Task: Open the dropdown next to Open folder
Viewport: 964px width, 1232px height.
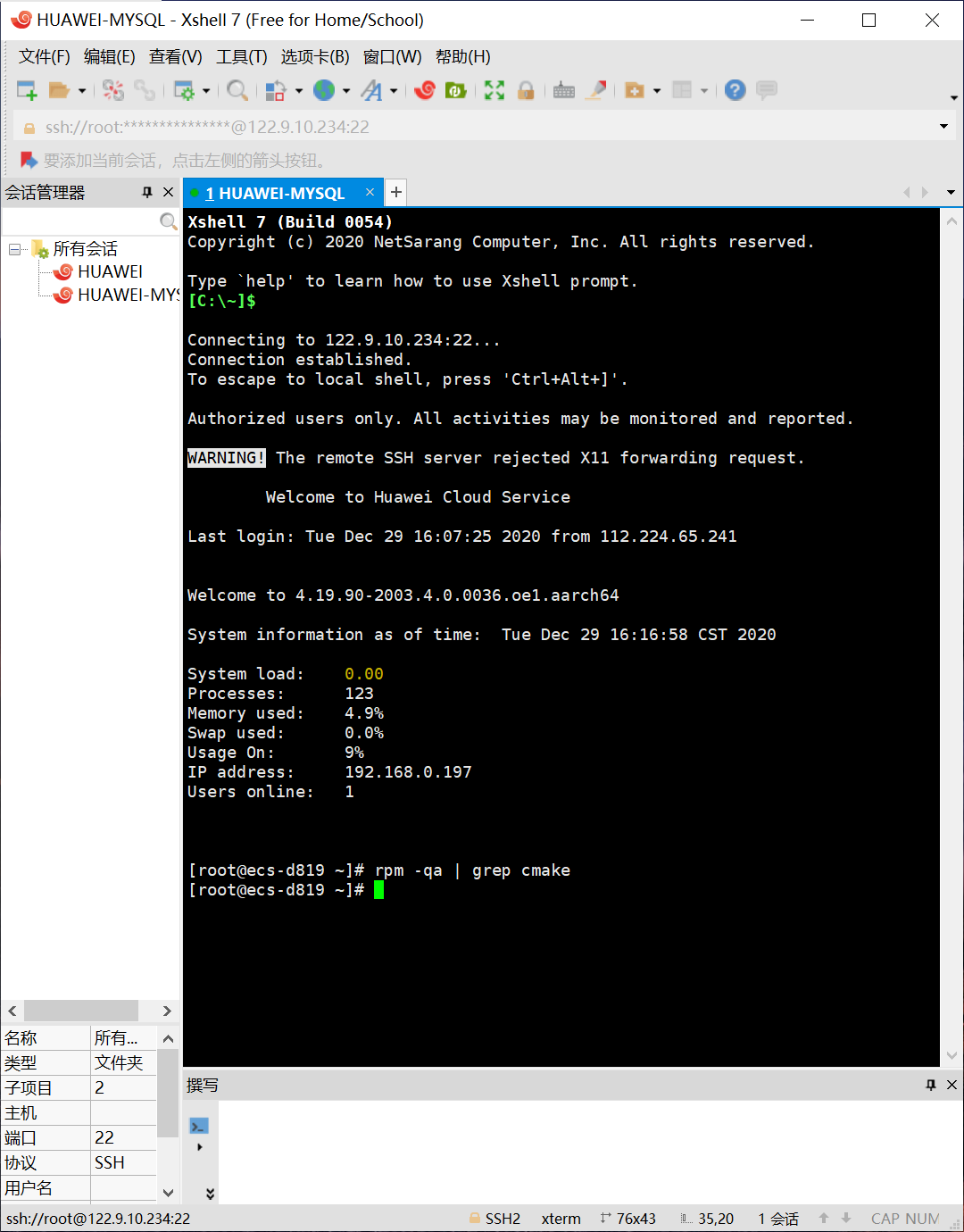Action: coord(82,90)
